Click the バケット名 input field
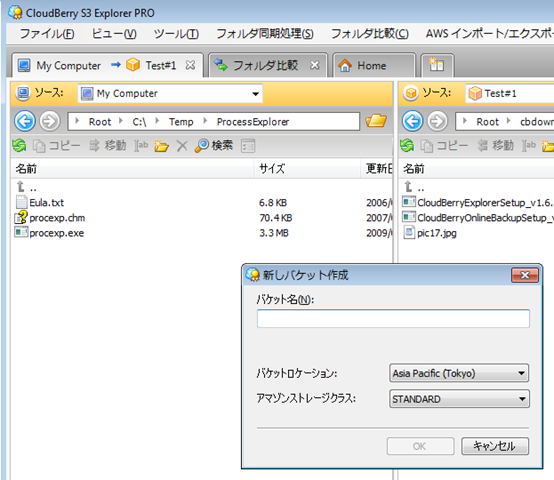554x480 pixels. (x=393, y=319)
